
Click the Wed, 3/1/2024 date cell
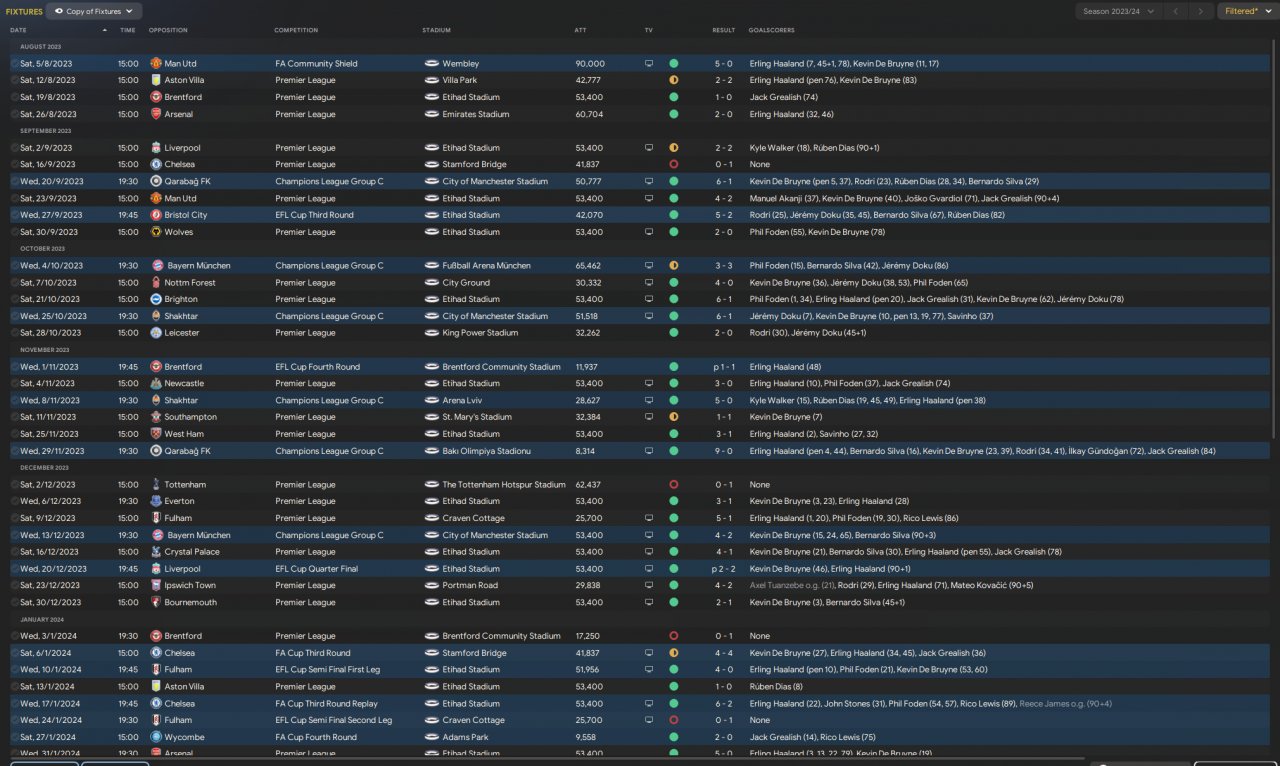(x=48, y=636)
